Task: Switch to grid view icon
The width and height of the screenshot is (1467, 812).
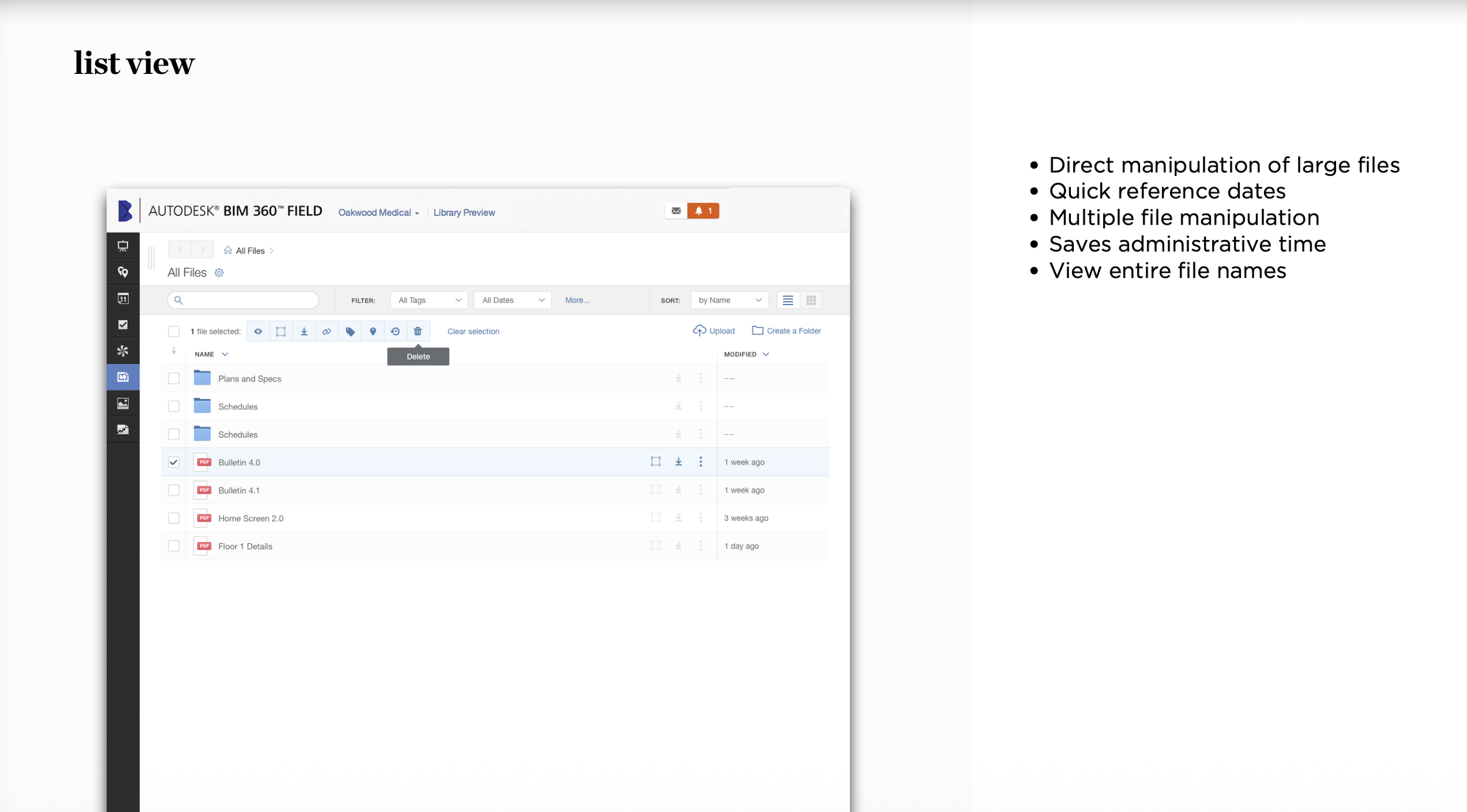Action: click(811, 300)
